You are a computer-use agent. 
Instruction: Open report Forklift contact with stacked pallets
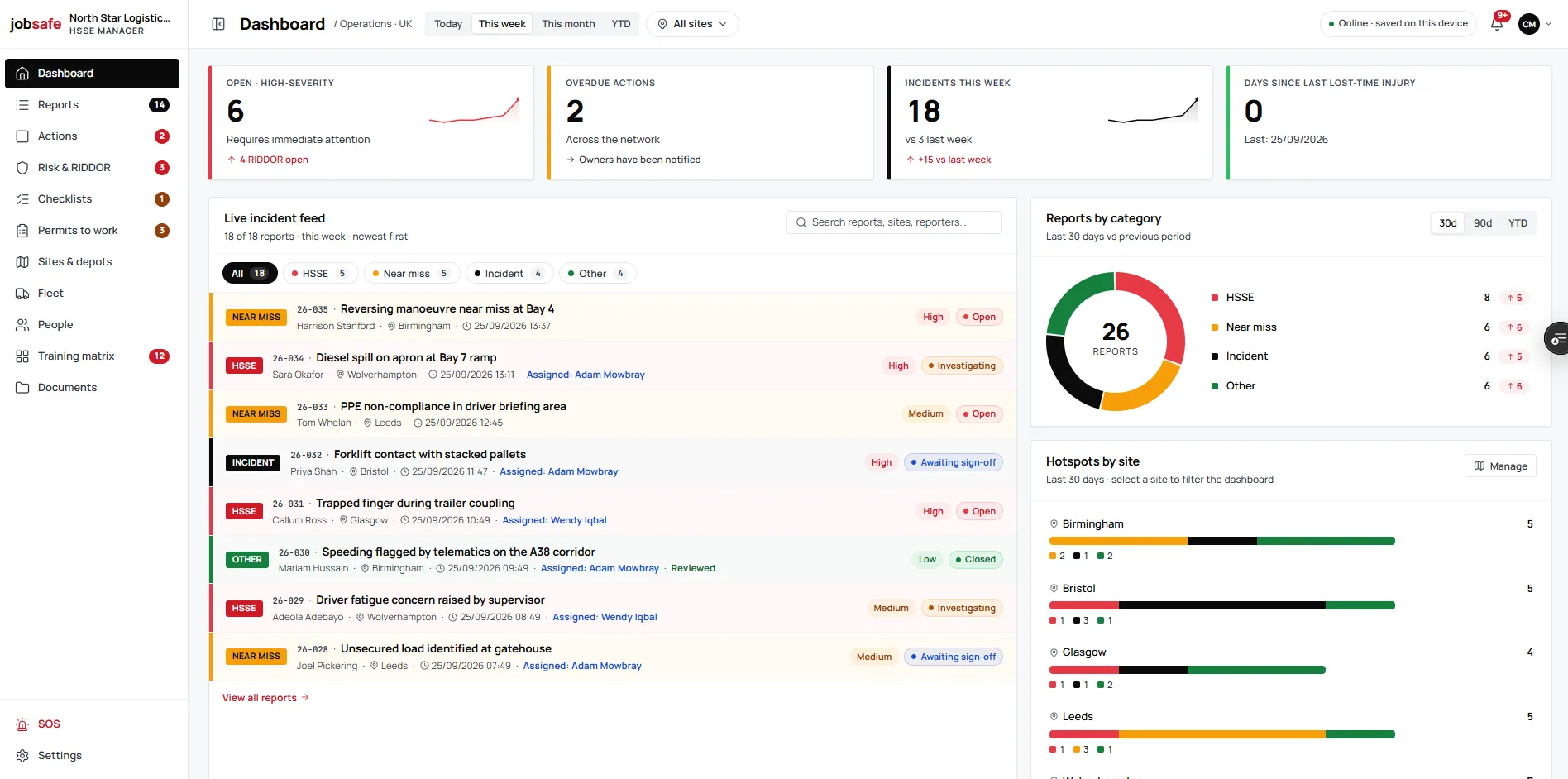point(430,455)
